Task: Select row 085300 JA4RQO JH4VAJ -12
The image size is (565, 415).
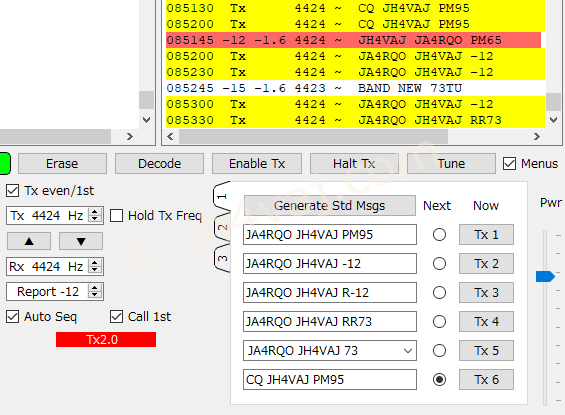Action: (x=355, y=104)
